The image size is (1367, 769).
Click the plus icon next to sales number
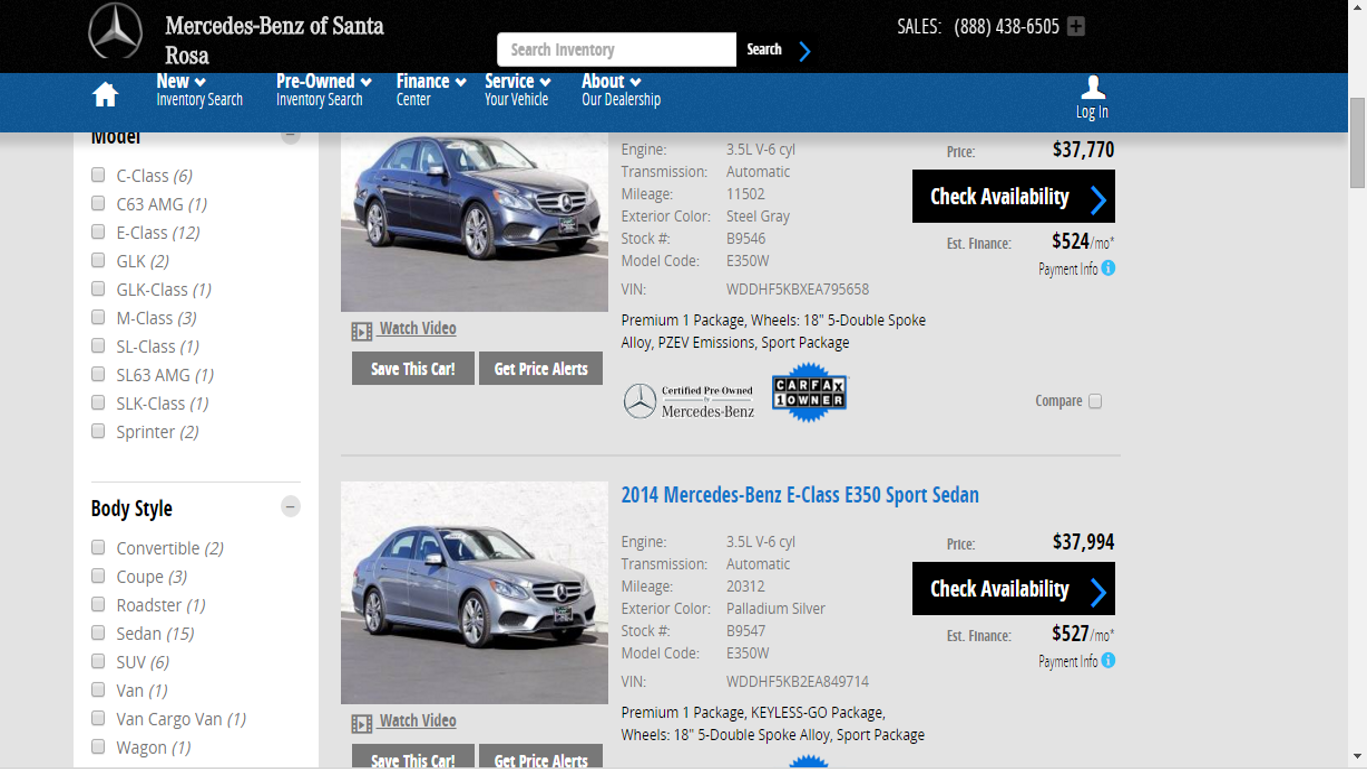[x=1076, y=27]
